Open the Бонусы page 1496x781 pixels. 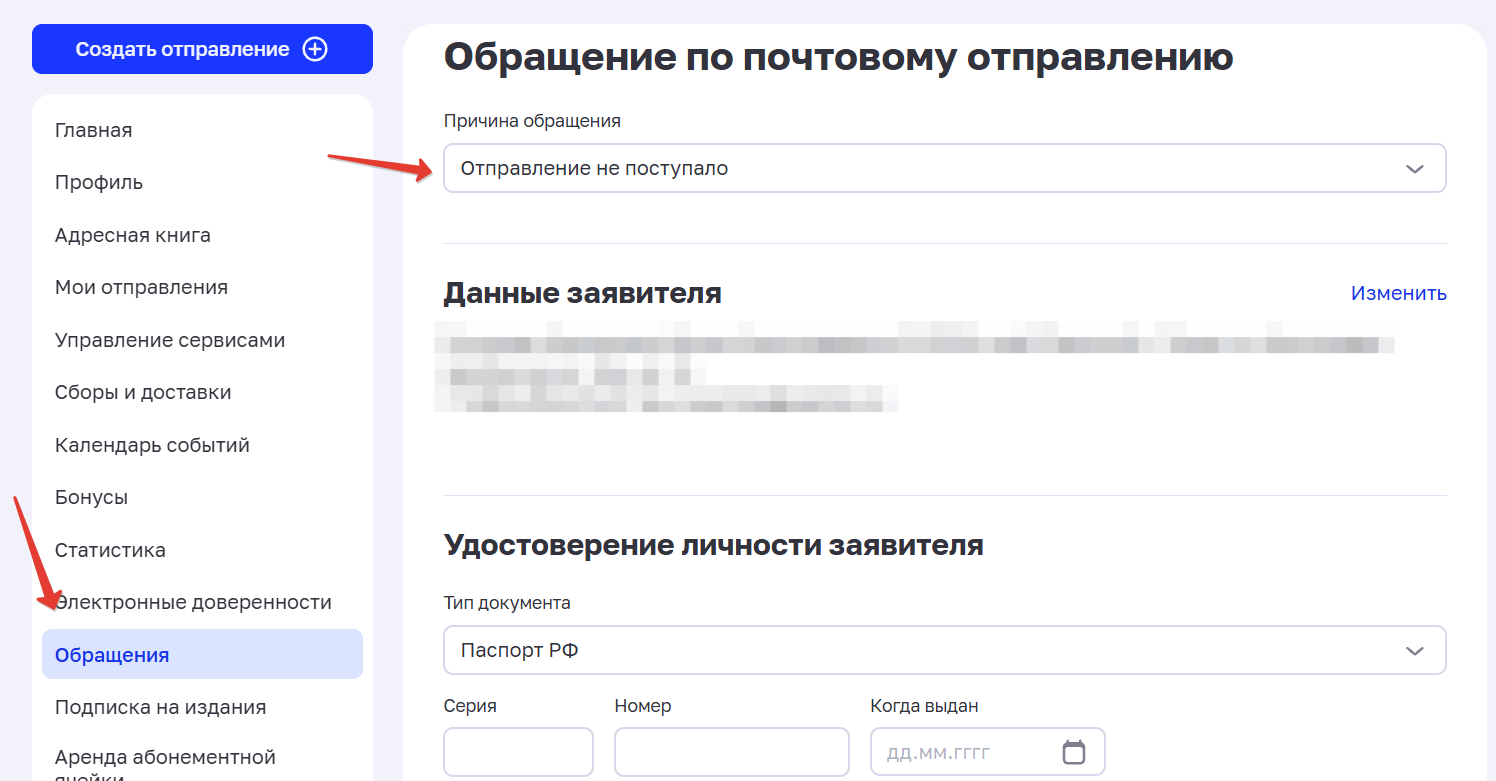(91, 496)
